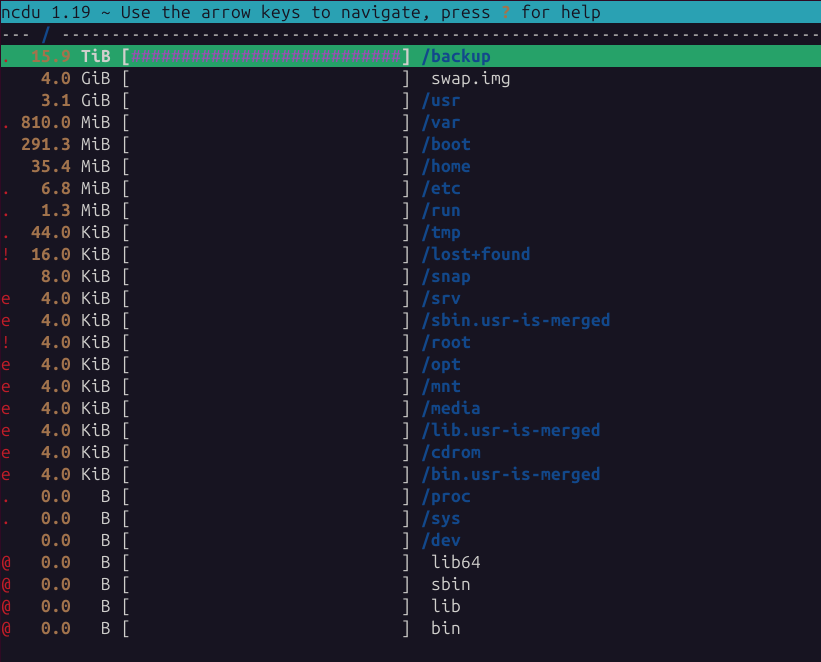821x662 pixels.
Task: Click the 'e' empty flag beside /cdrom
Action: click(x=6, y=453)
